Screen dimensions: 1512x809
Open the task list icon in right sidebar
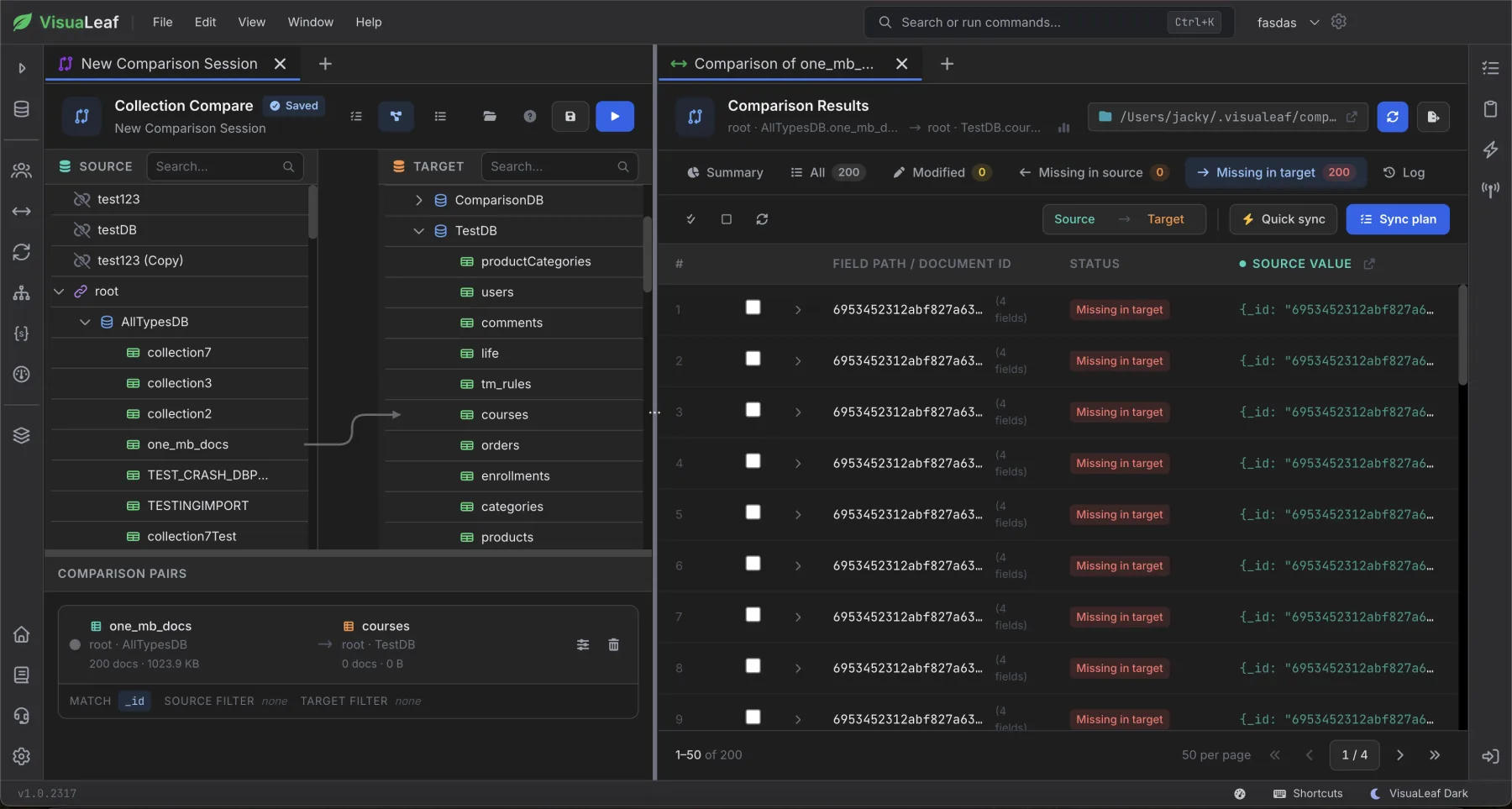[1490, 68]
